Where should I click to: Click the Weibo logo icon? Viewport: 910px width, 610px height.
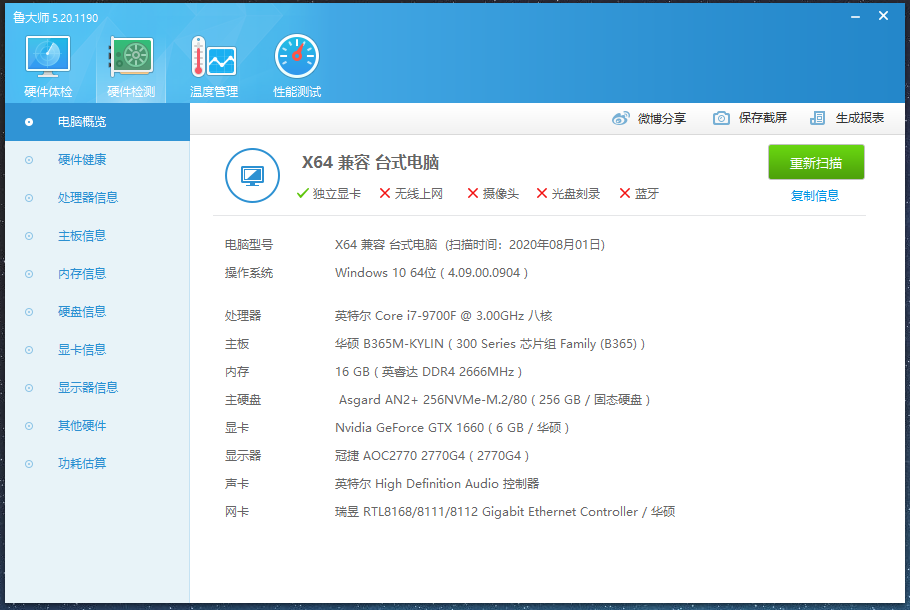(620, 118)
